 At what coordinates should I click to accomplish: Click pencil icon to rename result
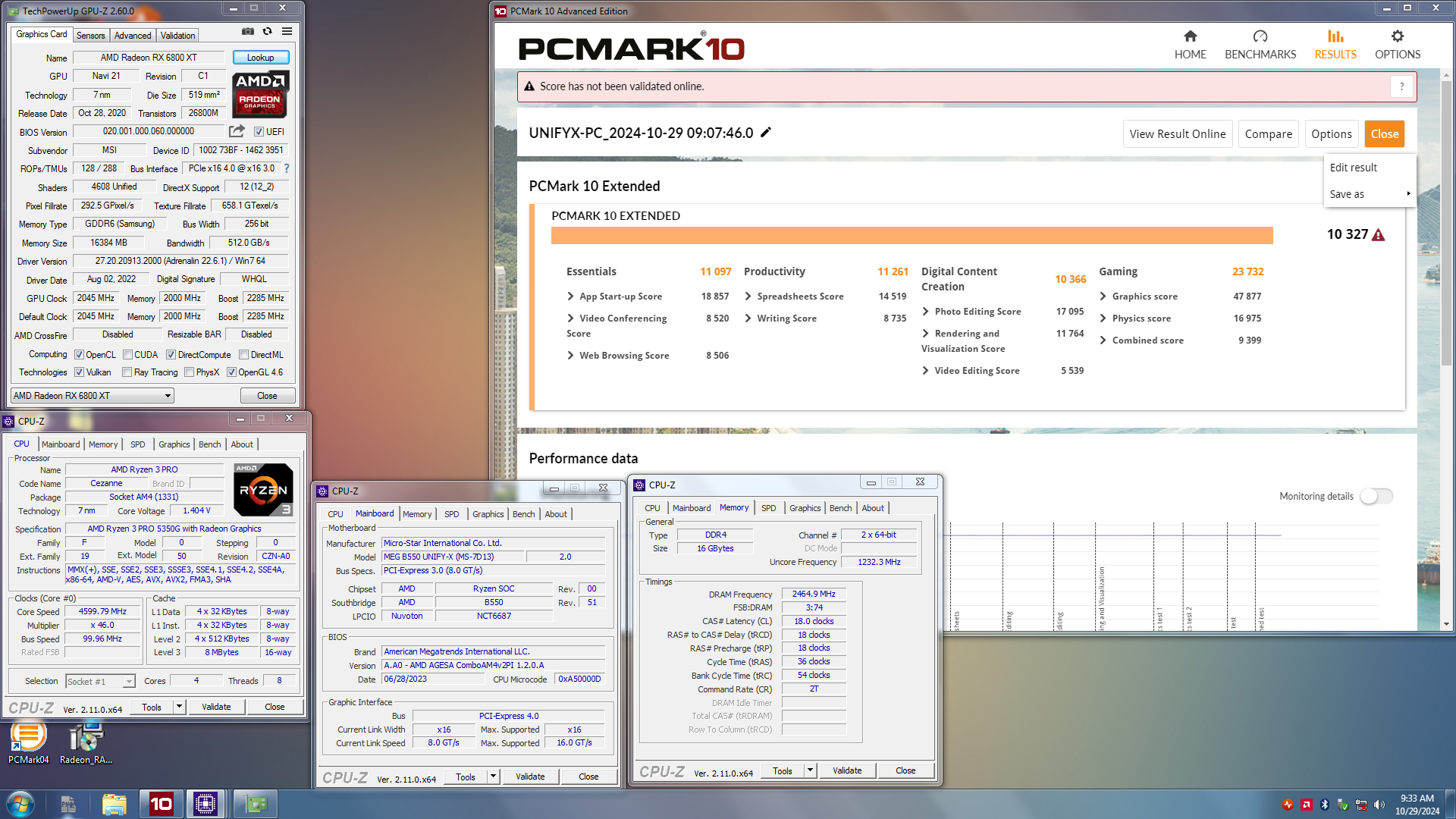(766, 133)
